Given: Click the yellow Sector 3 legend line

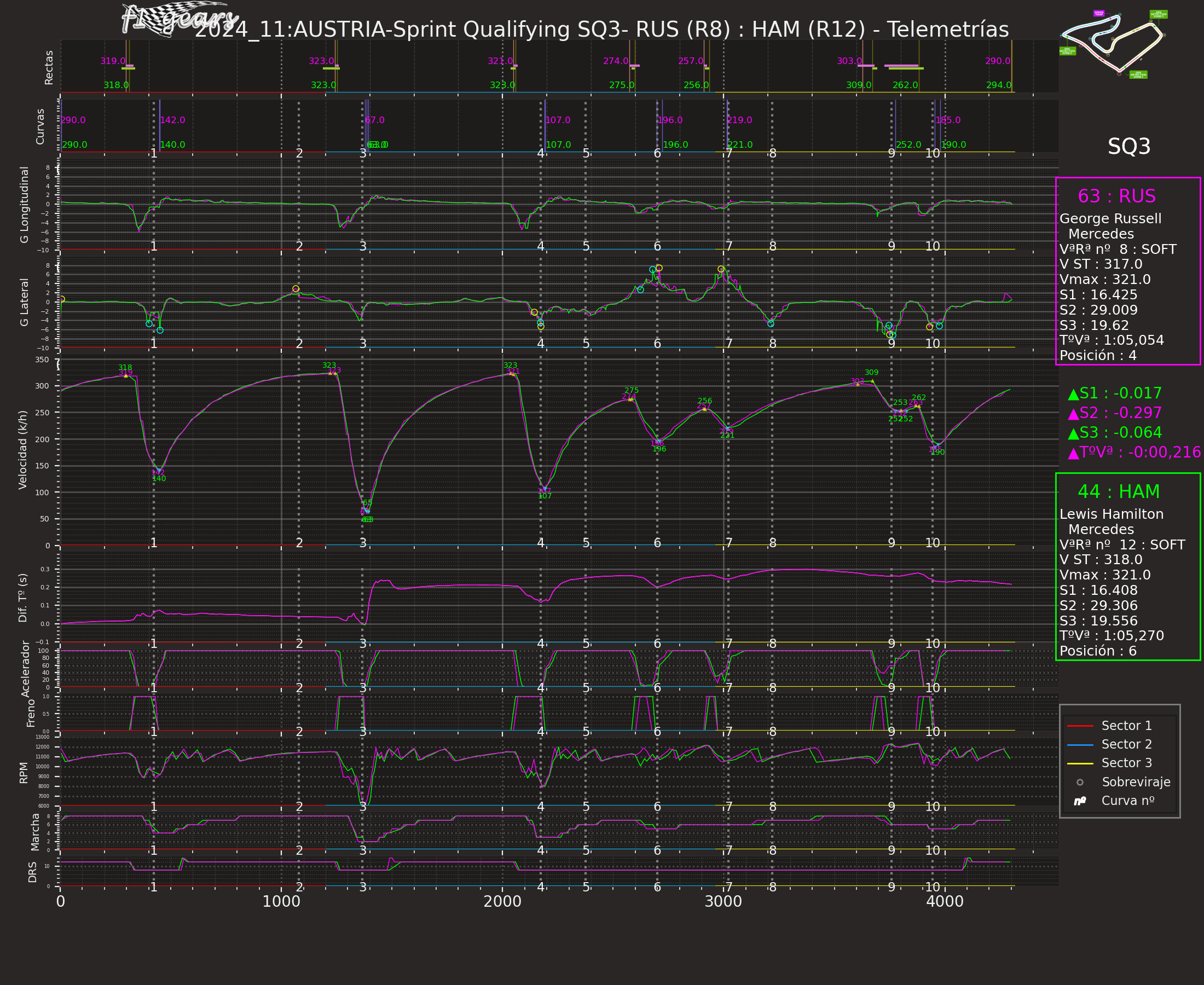Looking at the screenshot, I should pos(1080,763).
